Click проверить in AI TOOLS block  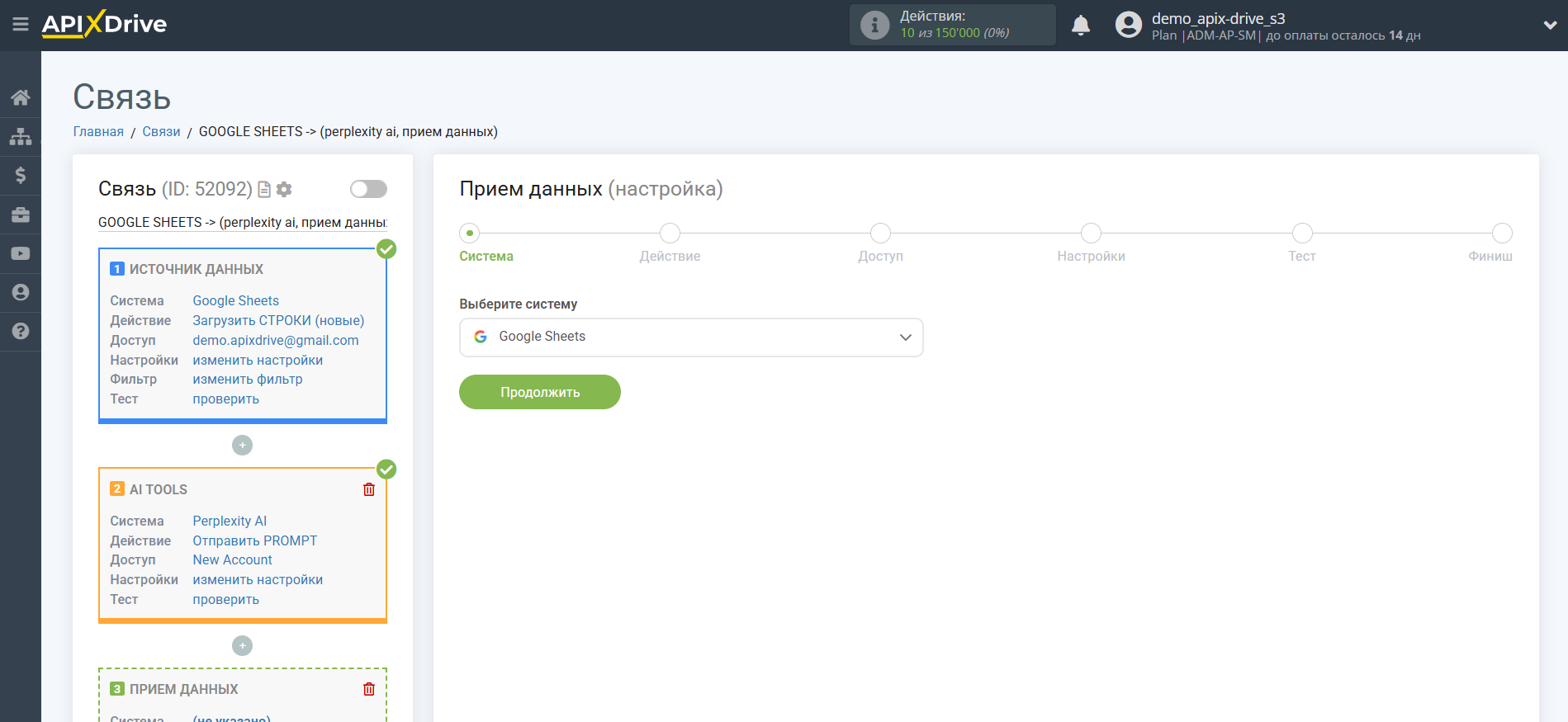pyautogui.click(x=225, y=600)
